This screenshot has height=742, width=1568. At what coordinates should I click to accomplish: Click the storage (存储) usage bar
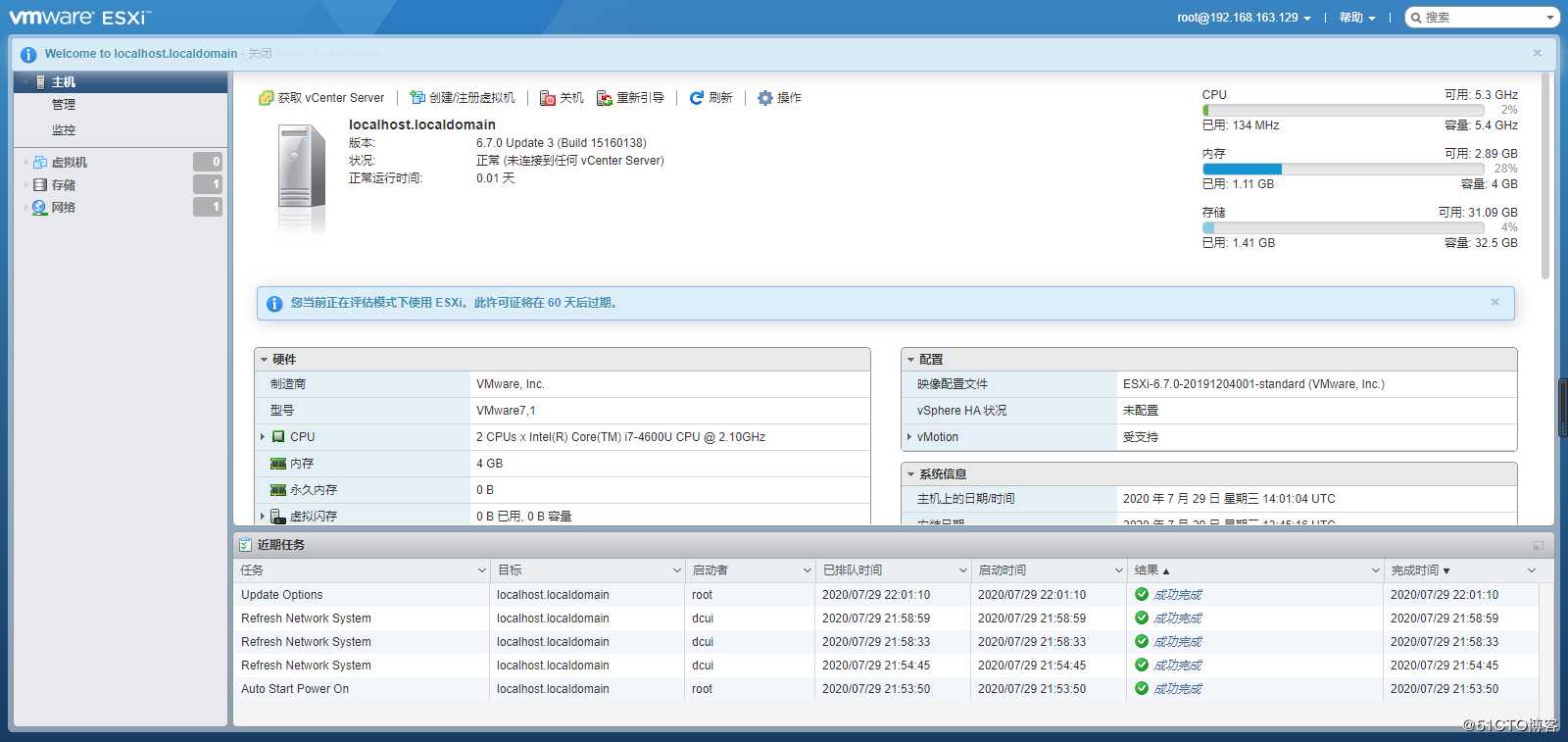1344,228
